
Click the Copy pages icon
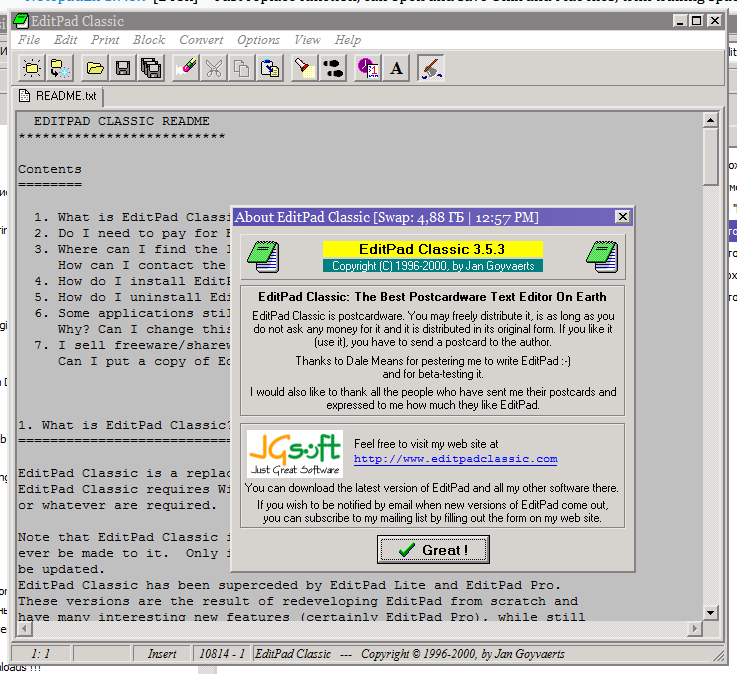(x=242, y=69)
